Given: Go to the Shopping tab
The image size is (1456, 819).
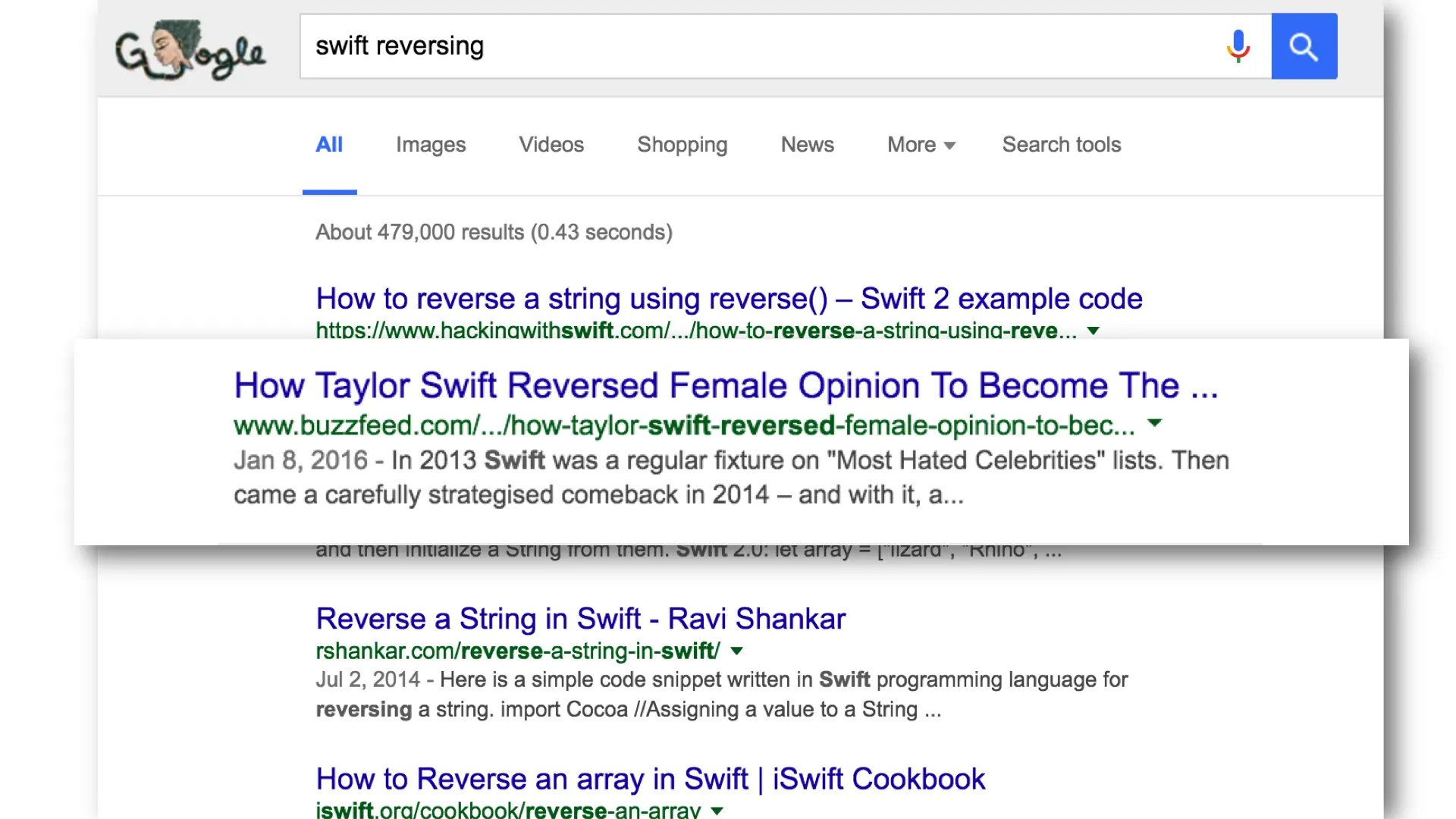Looking at the screenshot, I should click(682, 145).
